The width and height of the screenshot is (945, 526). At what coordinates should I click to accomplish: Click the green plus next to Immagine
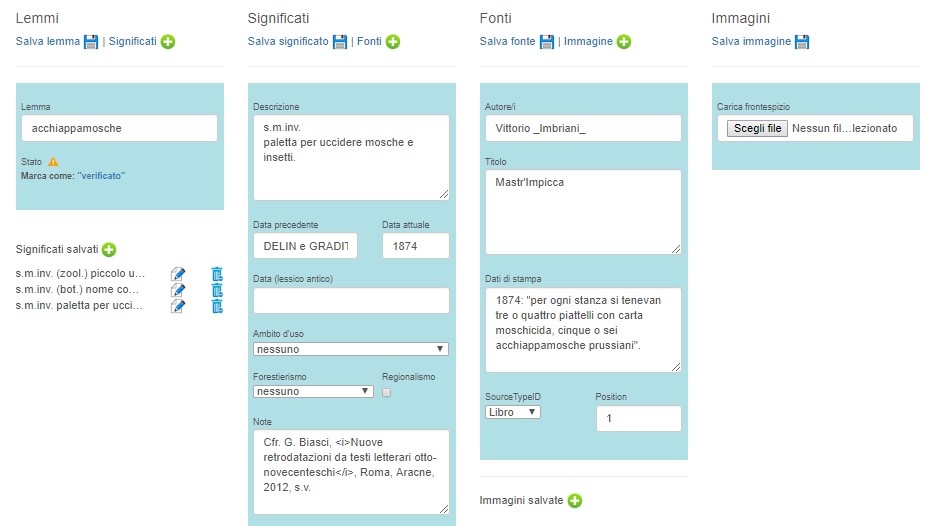(x=624, y=42)
